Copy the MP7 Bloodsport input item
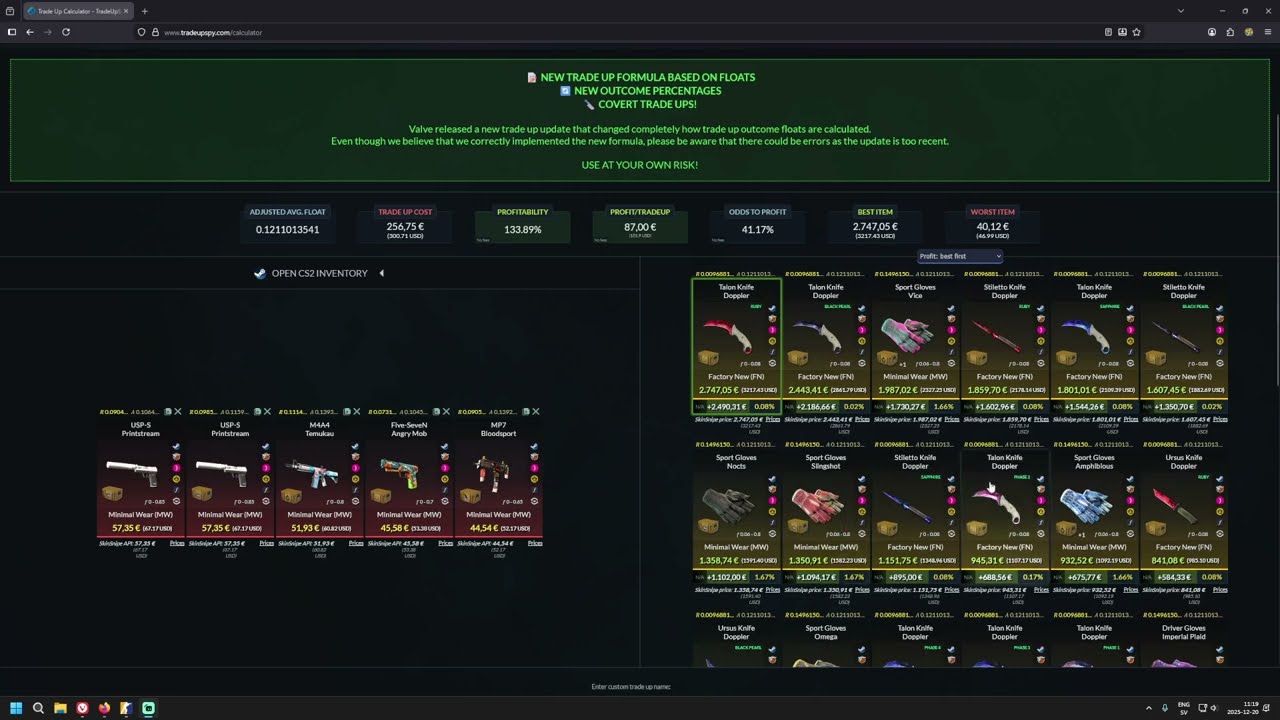The image size is (1280, 720). [x=525, y=411]
